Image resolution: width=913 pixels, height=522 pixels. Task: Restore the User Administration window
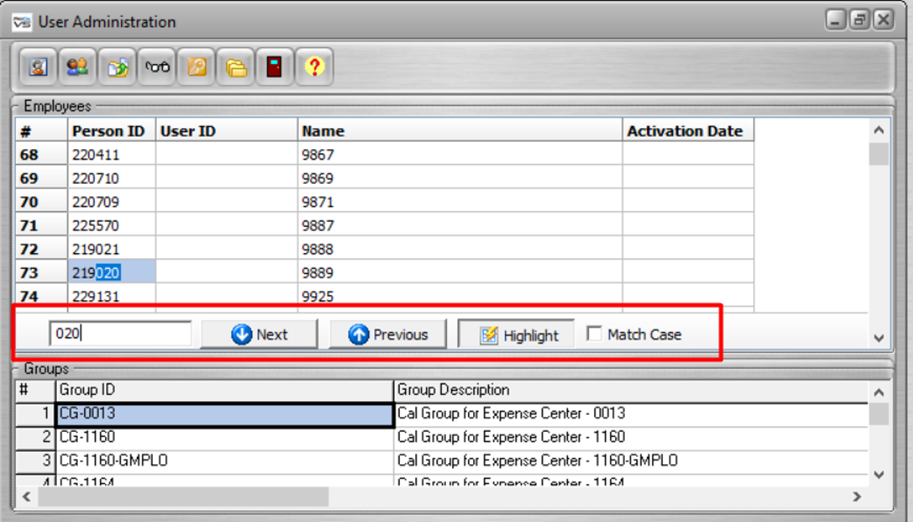coord(859,20)
